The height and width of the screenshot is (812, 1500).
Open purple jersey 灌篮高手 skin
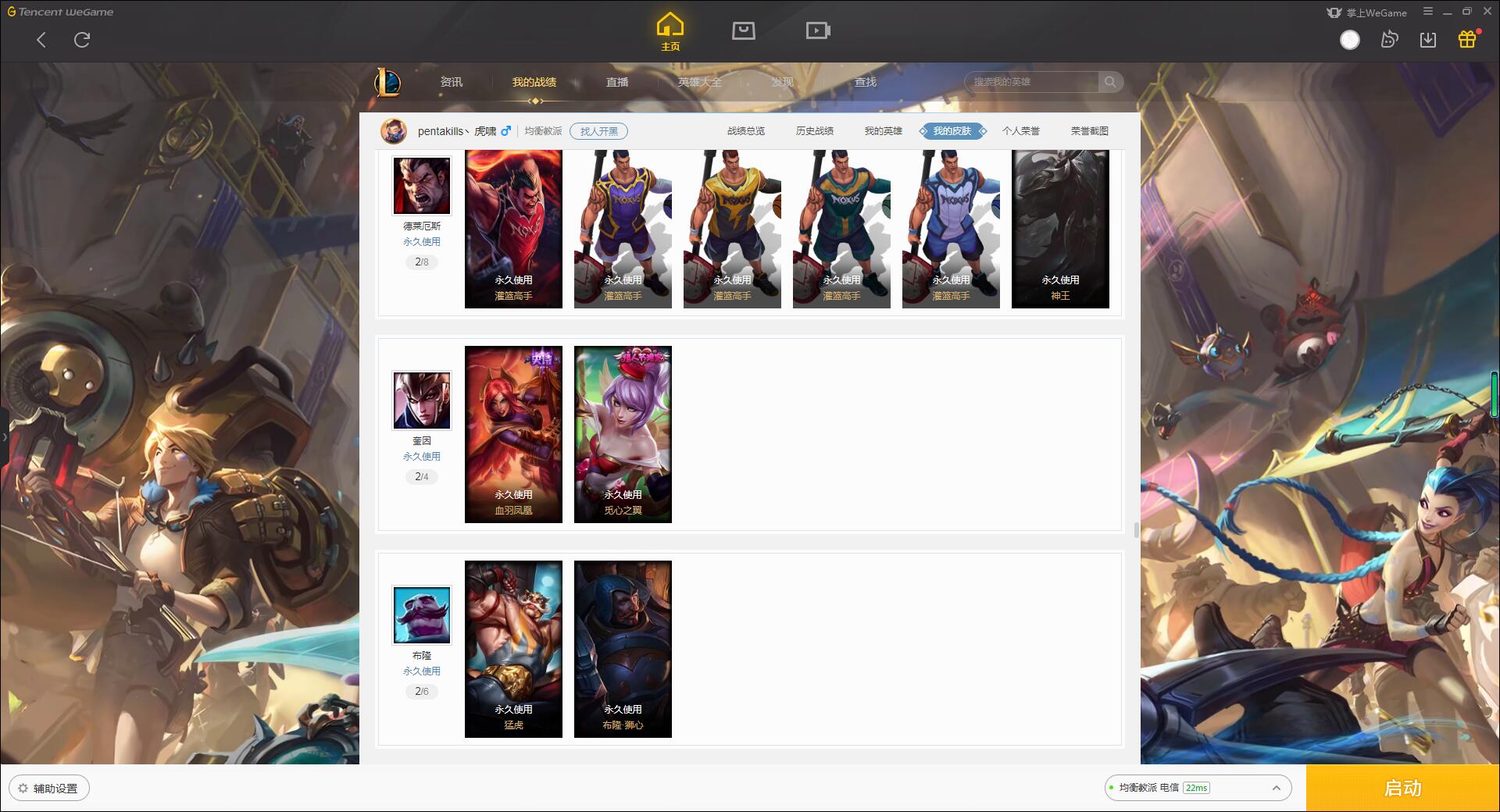pos(623,230)
